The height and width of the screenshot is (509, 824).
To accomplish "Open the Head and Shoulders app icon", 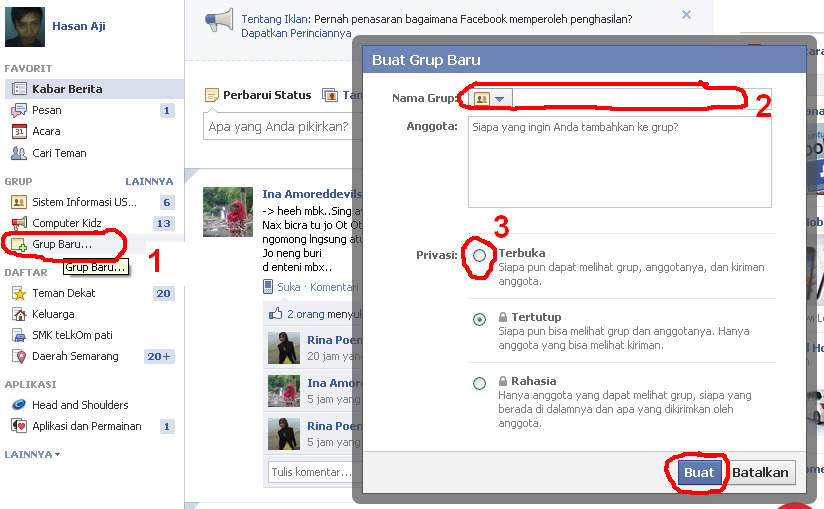I will 19,404.
